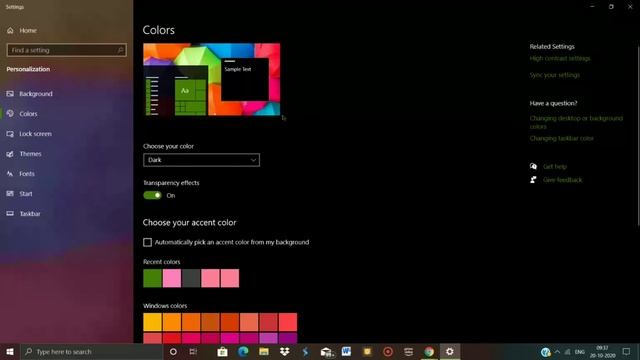Click the network icon in system tray
This screenshot has height=360, width=640.
click(567, 351)
